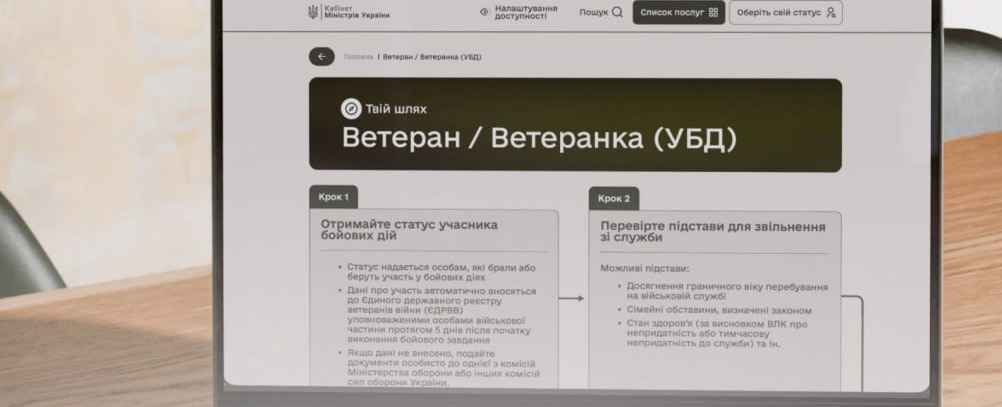The image size is (1002, 407).
Task: Click Ветеран / Ветеранка (УБД) breadcrumb item
Action: pyautogui.click(x=432, y=57)
